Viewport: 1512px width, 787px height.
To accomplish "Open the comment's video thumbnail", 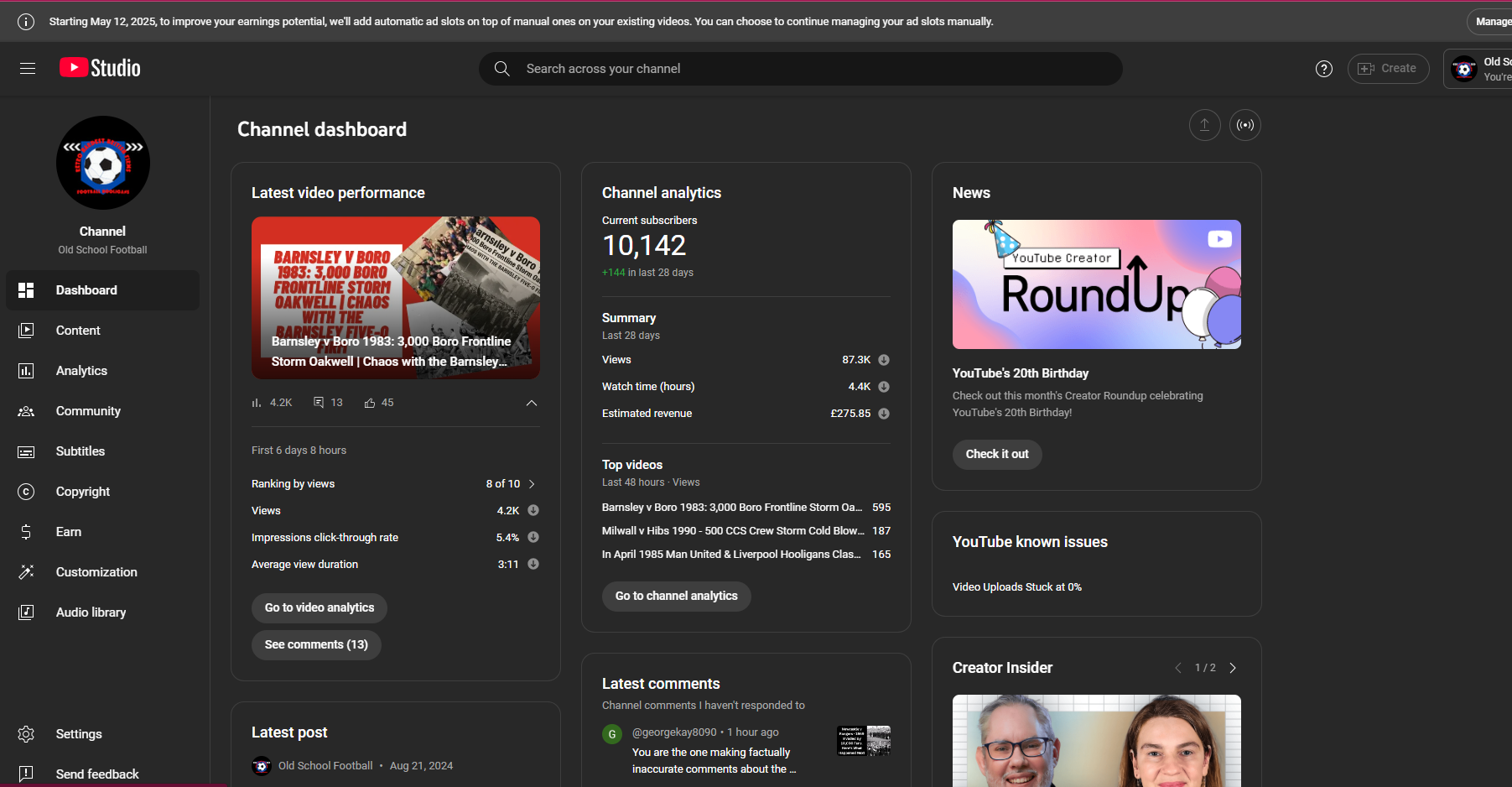I will pyautogui.click(x=864, y=741).
